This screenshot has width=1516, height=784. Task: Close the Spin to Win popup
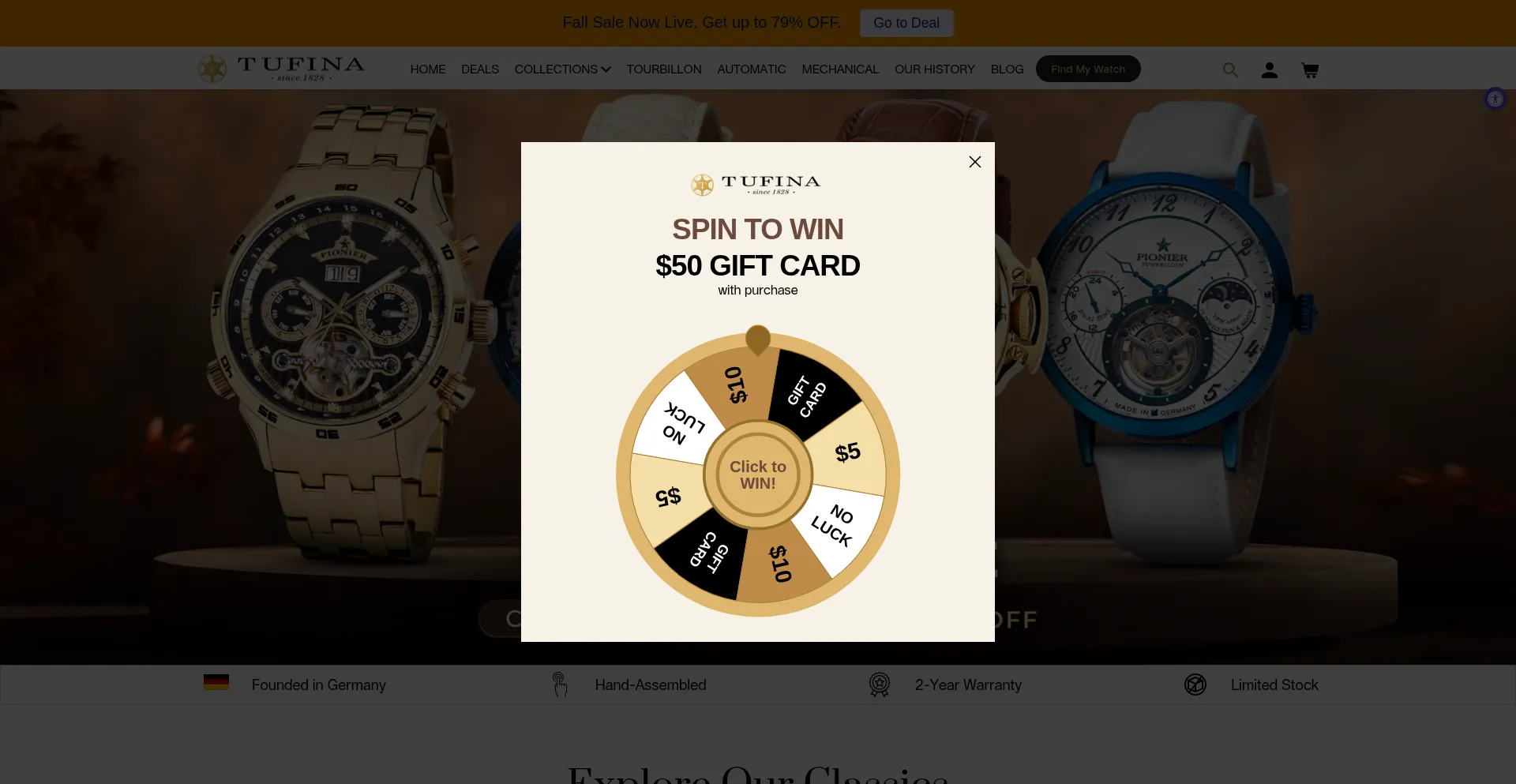point(975,162)
